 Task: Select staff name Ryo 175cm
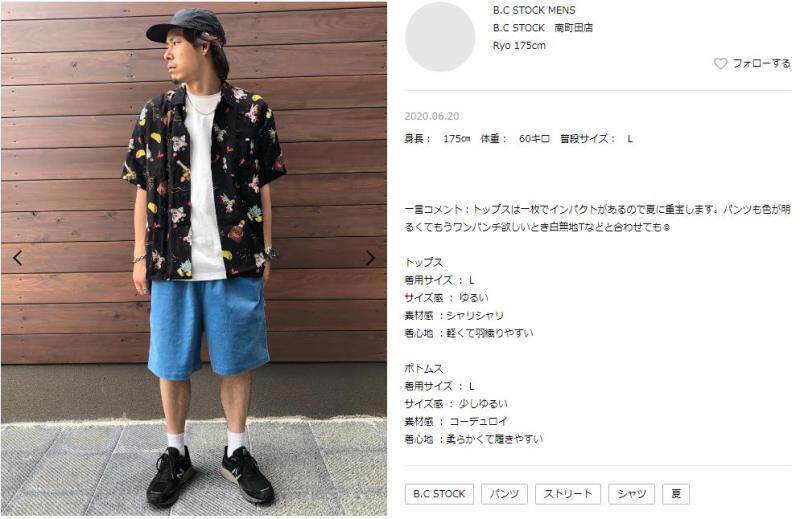pos(519,45)
